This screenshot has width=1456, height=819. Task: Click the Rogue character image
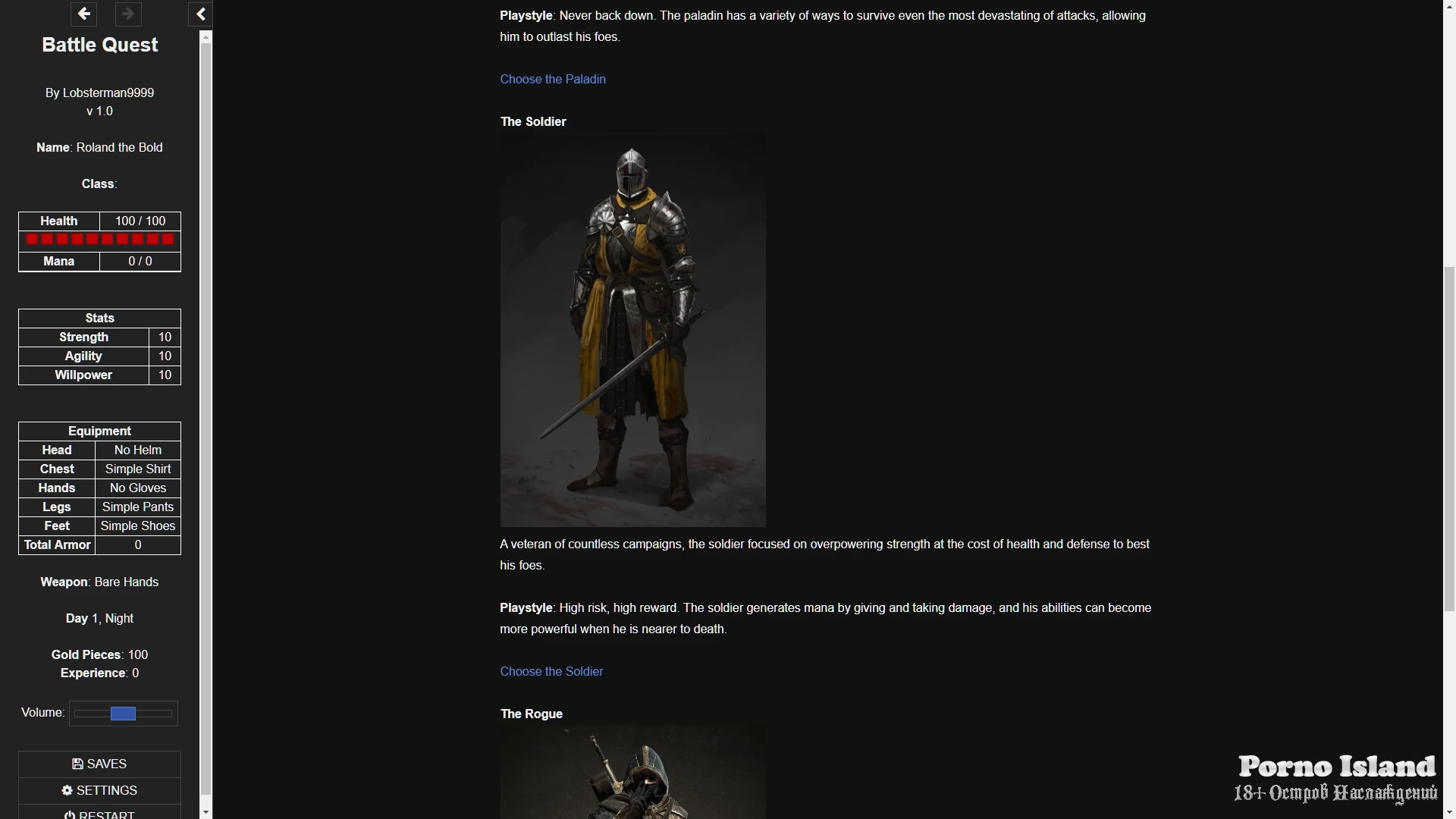[632, 773]
